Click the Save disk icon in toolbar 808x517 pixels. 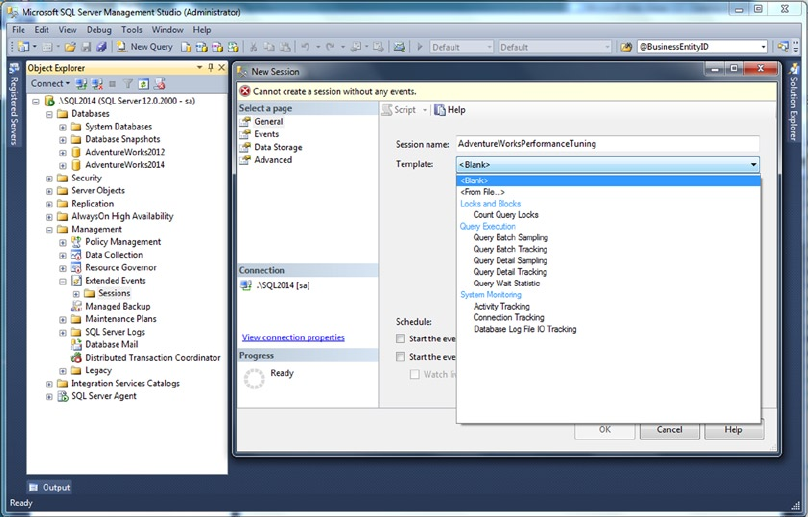pyautogui.click(x=86, y=47)
